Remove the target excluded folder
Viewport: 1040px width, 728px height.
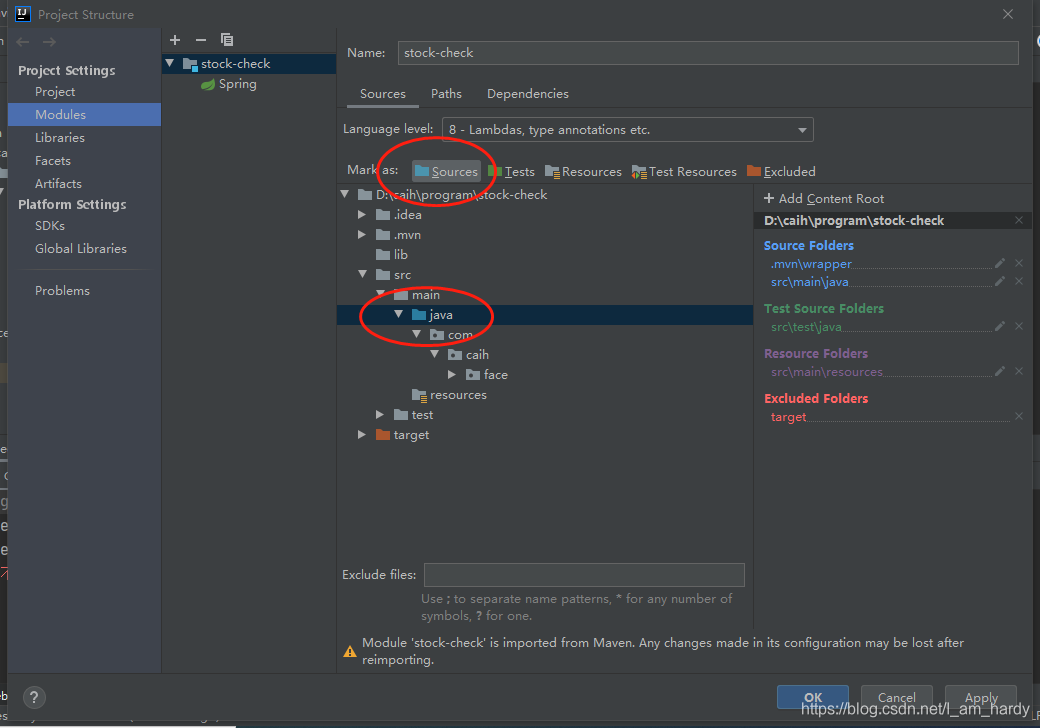point(1018,417)
